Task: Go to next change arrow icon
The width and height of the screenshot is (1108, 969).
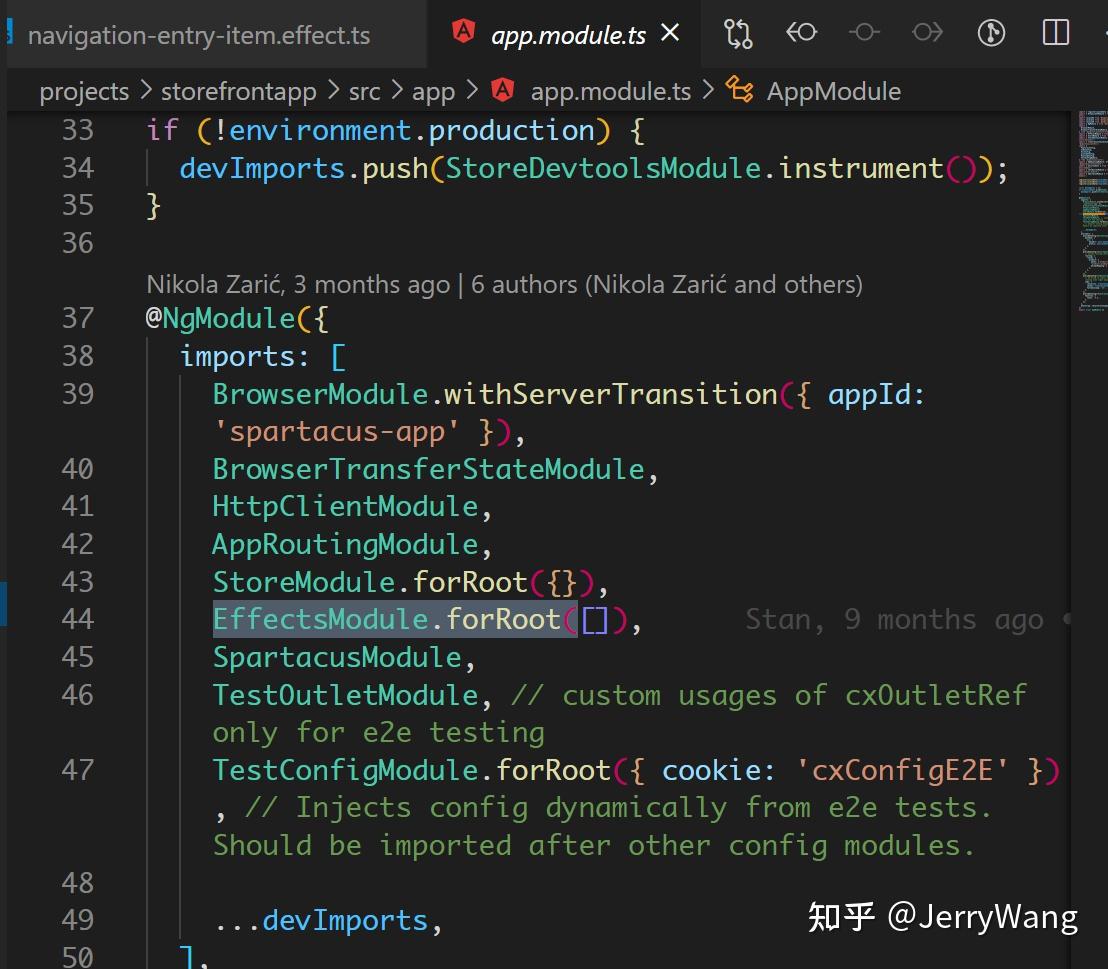Action: pos(927,33)
